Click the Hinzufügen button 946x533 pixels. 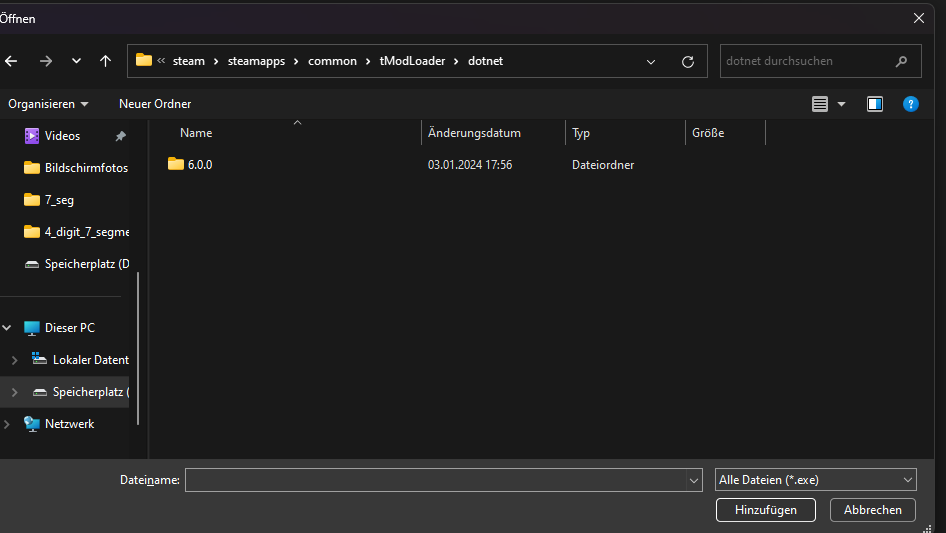(766, 510)
